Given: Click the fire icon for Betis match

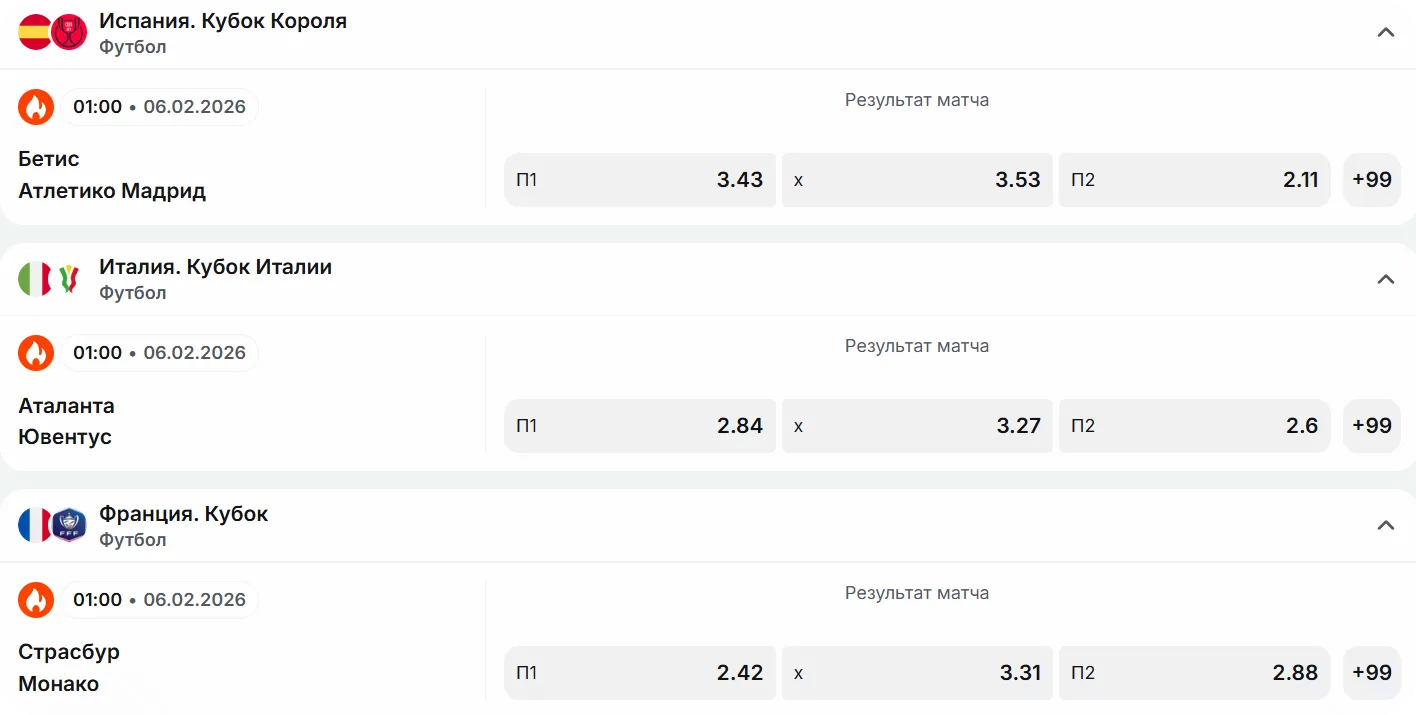Looking at the screenshot, I should pyautogui.click(x=36, y=107).
